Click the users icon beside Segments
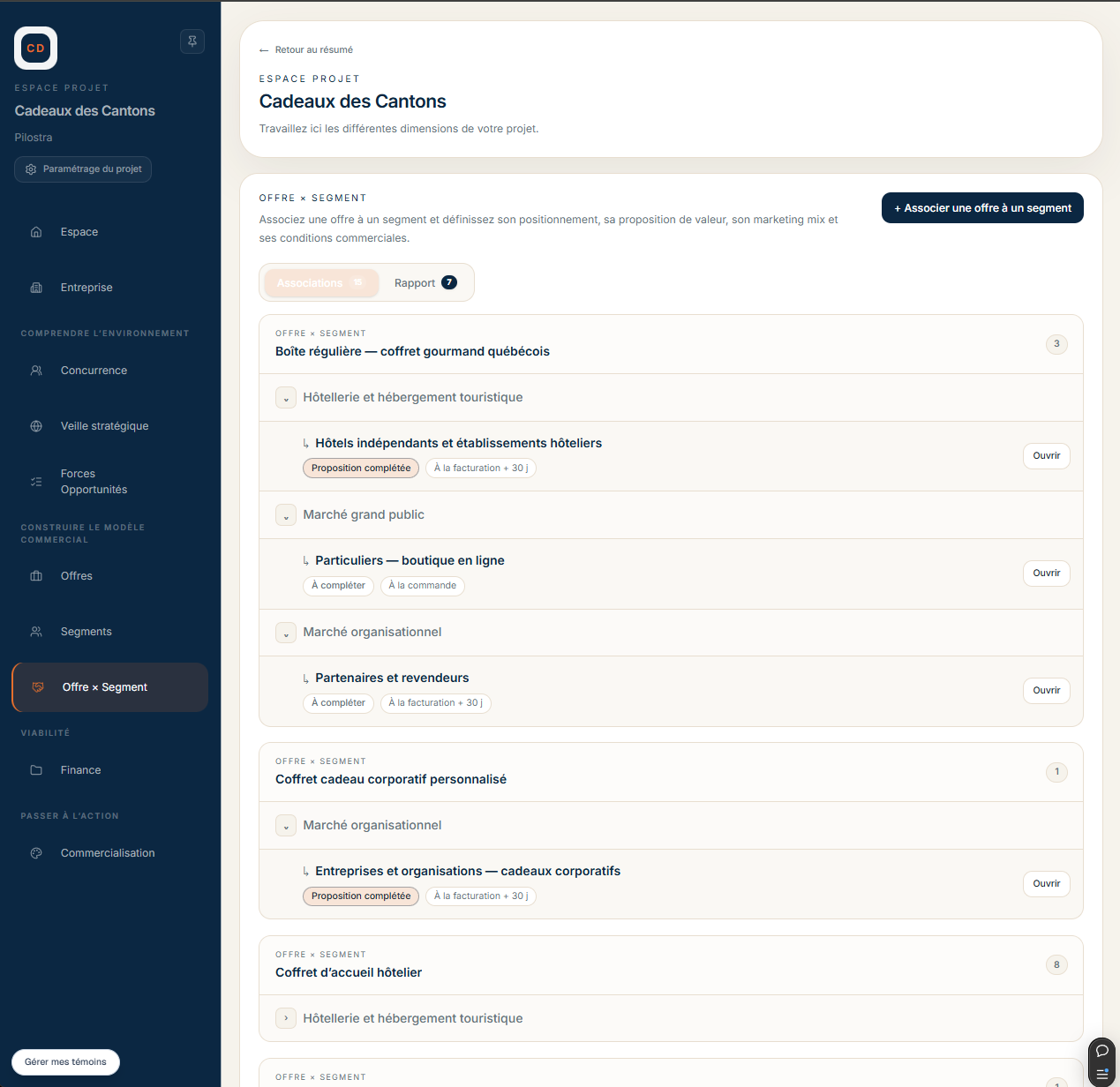 pyautogui.click(x=36, y=632)
